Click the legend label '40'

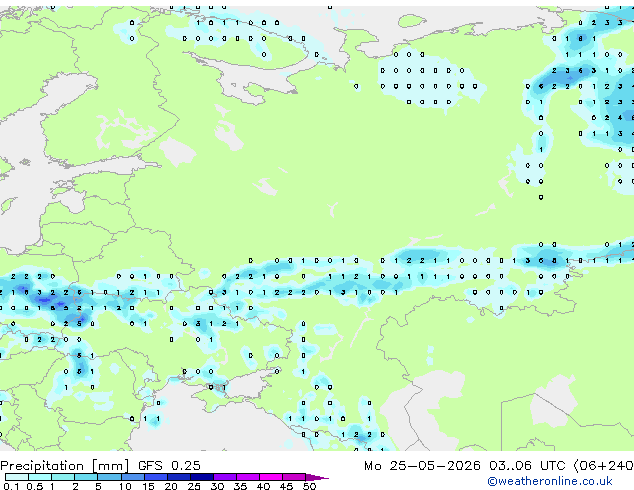(x=263, y=486)
